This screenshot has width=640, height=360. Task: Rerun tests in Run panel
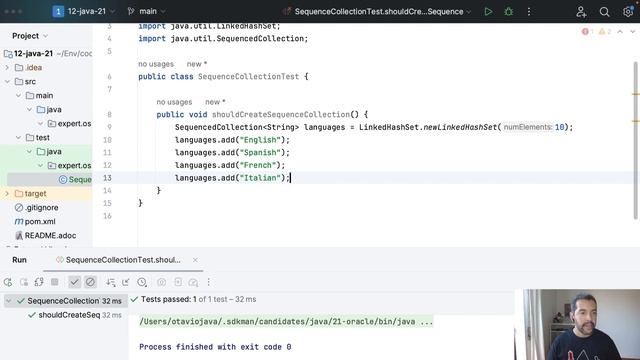point(8,282)
